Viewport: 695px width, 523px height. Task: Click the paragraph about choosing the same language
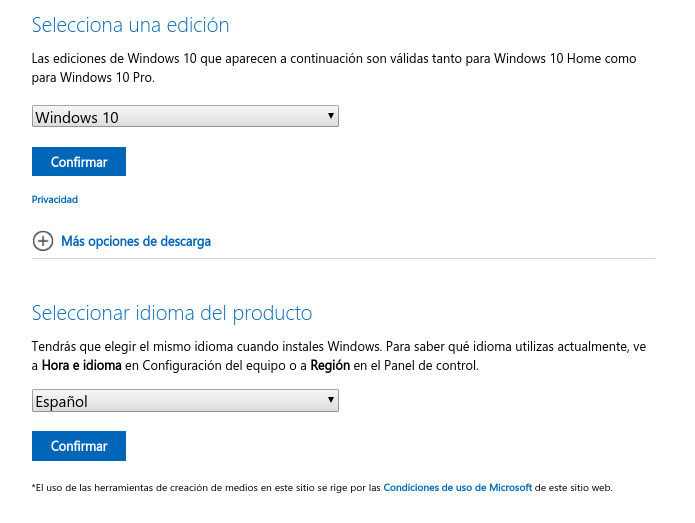pyautogui.click(x=339, y=356)
